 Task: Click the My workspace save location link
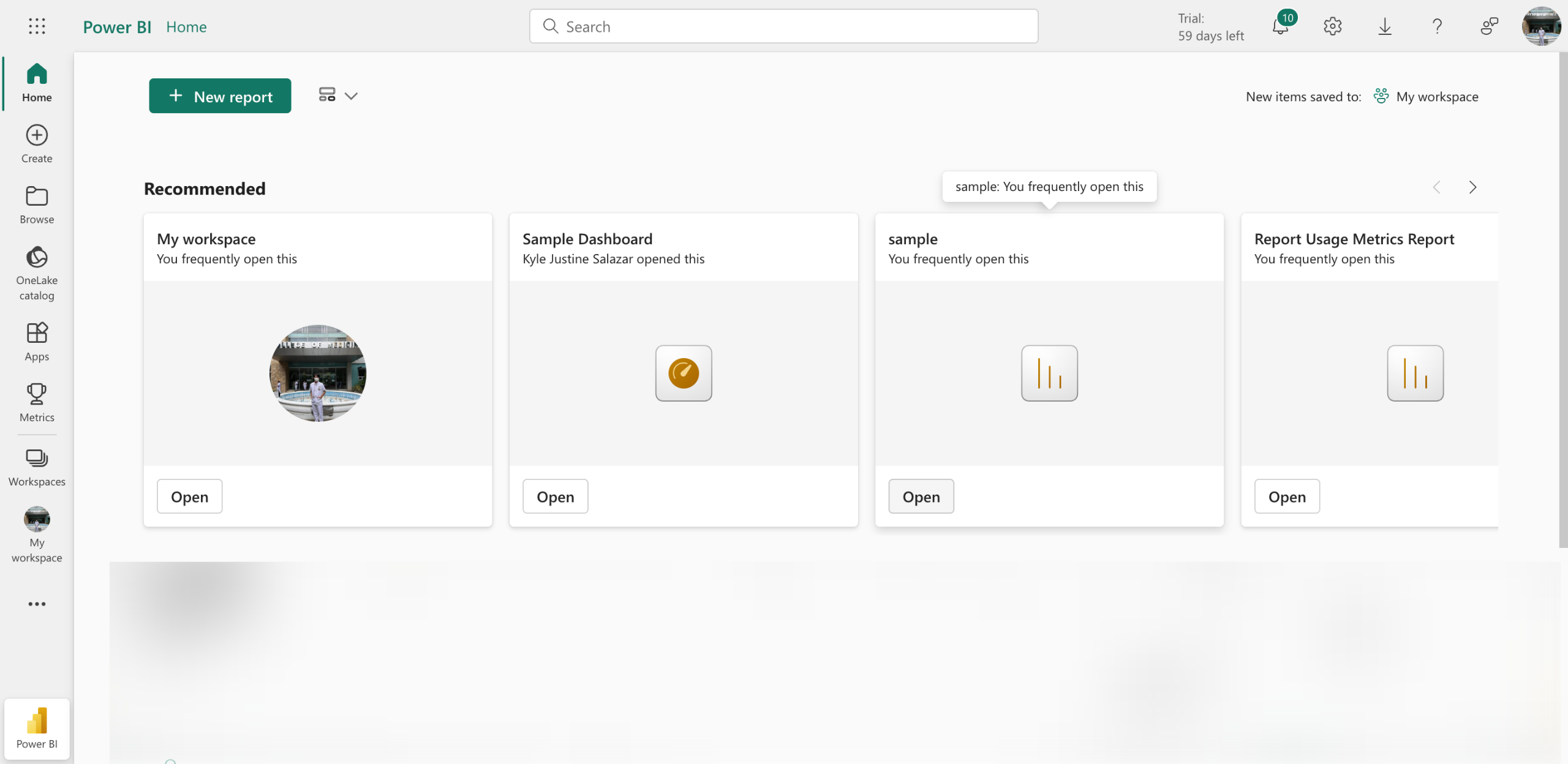point(1436,96)
